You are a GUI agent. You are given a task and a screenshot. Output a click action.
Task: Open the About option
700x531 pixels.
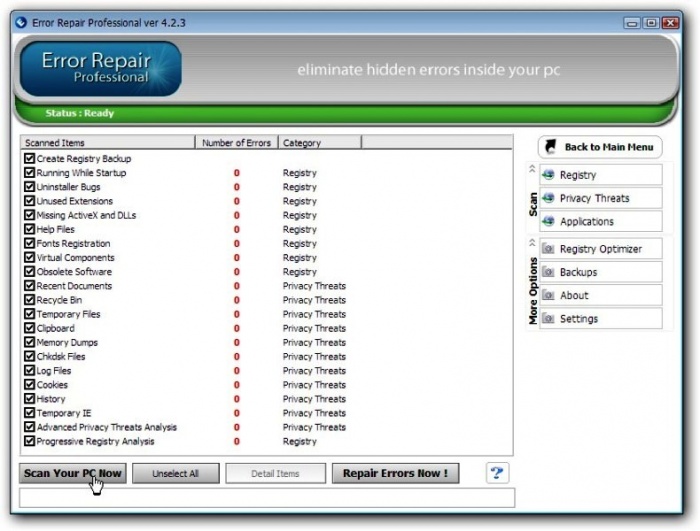601,295
